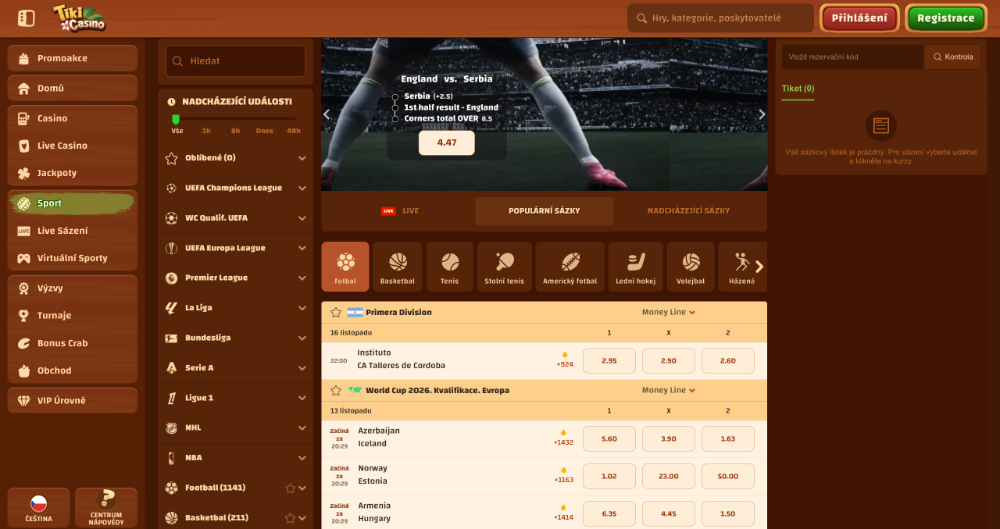Pick odds 1.63 for Iceland win
Image resolution: width=1000 pixels, height=529 pixels.
[x=728, y=439]
